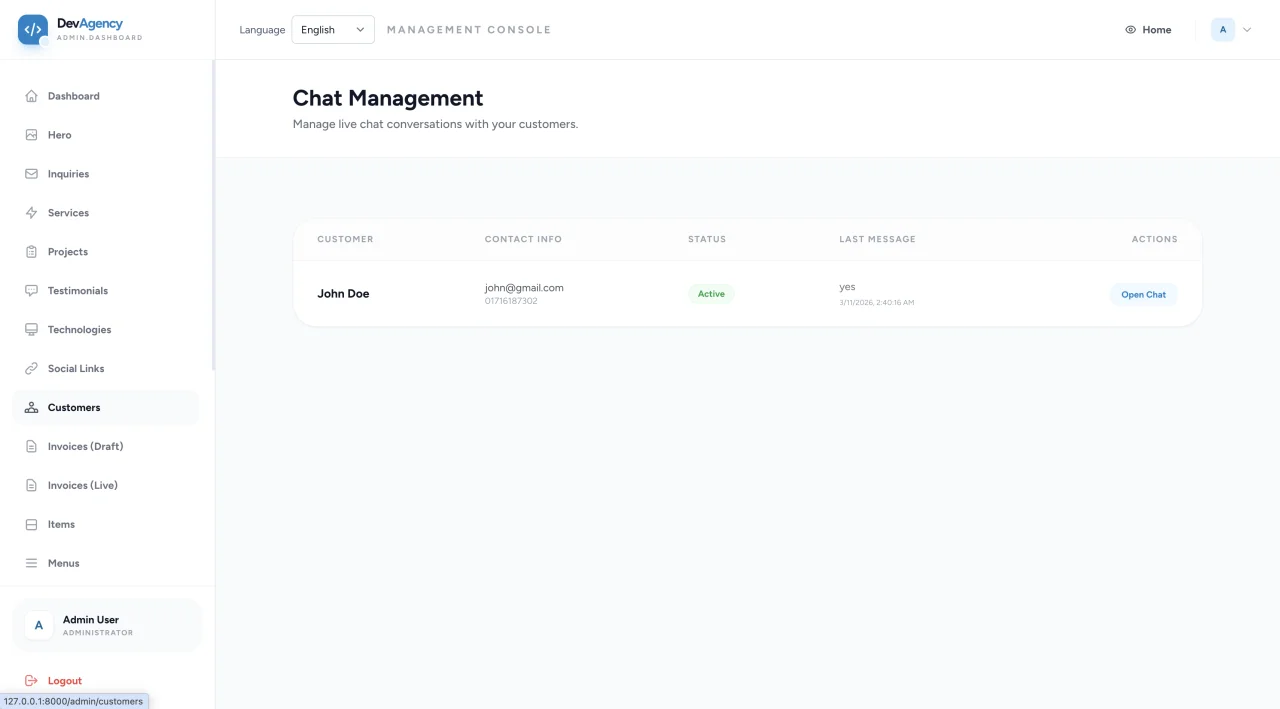Open Social Links page

click(106, 369)
